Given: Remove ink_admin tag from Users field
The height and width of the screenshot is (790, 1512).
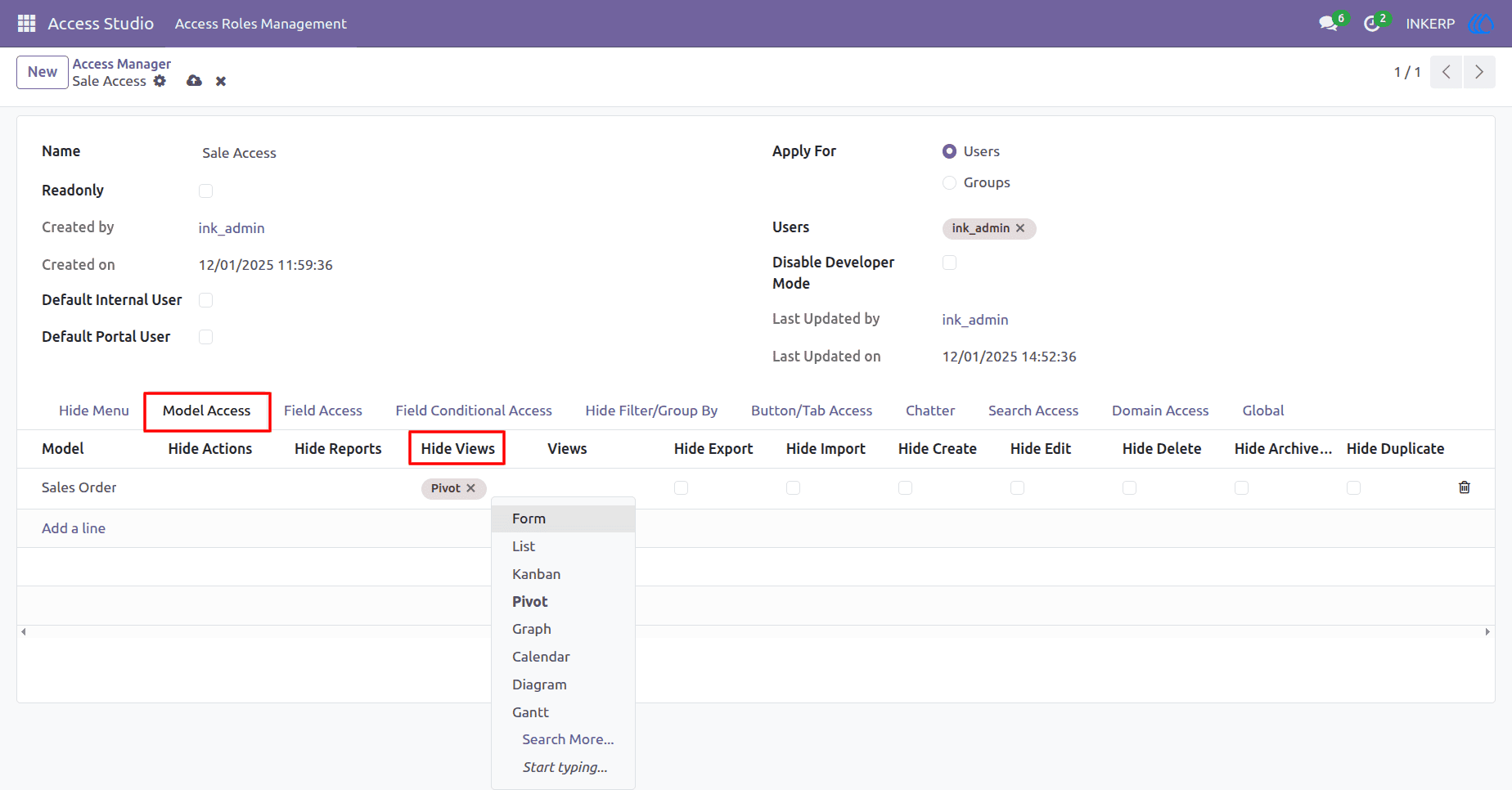Looking at the screenshot, I should [1020, 228].
